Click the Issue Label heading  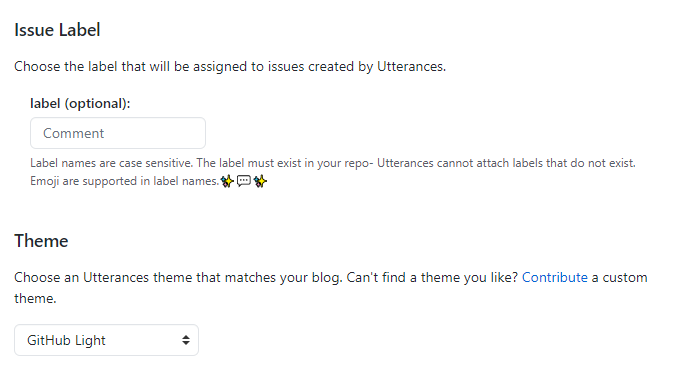click(x=57, y=30)
